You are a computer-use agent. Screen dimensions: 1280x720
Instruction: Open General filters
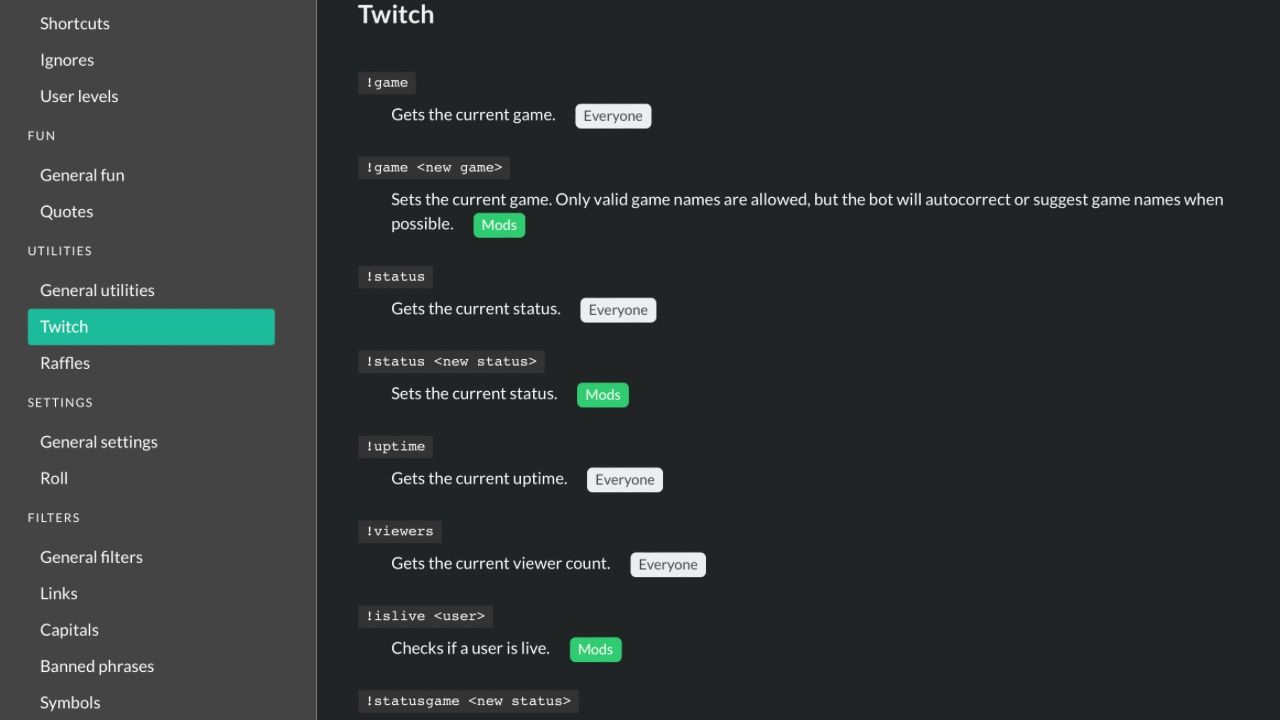click(x=91, y=557)
